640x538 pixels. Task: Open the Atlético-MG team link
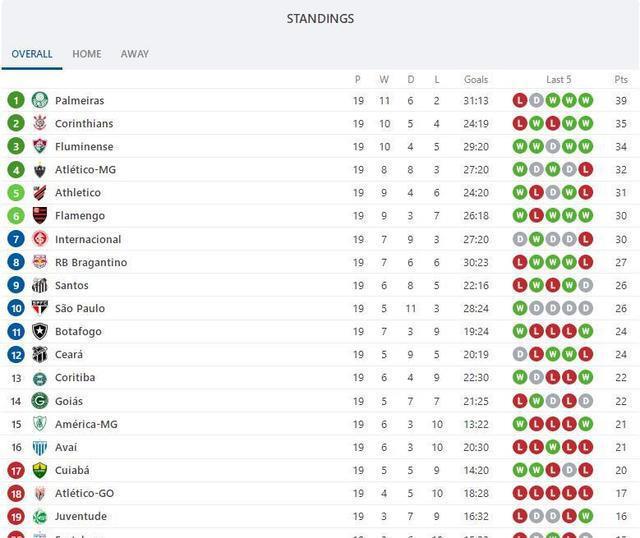click(x=85, y=169)
